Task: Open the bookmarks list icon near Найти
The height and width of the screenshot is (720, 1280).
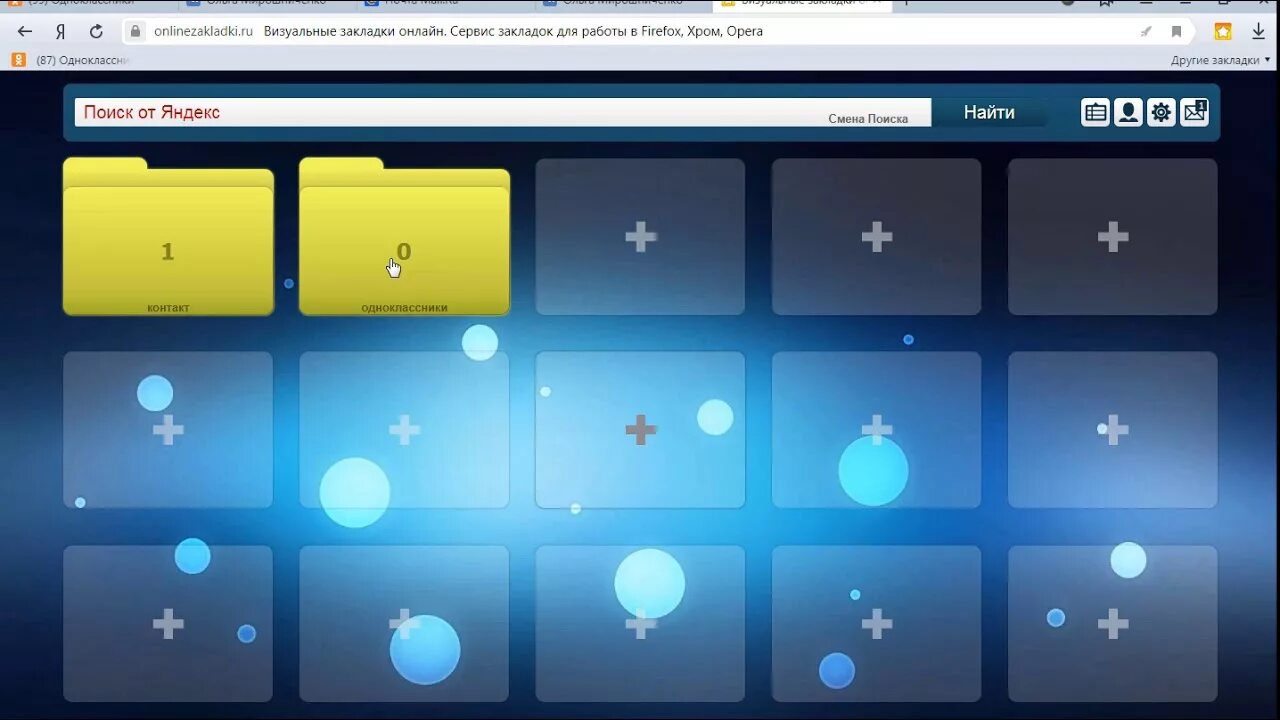Action: pos(1096,112)
